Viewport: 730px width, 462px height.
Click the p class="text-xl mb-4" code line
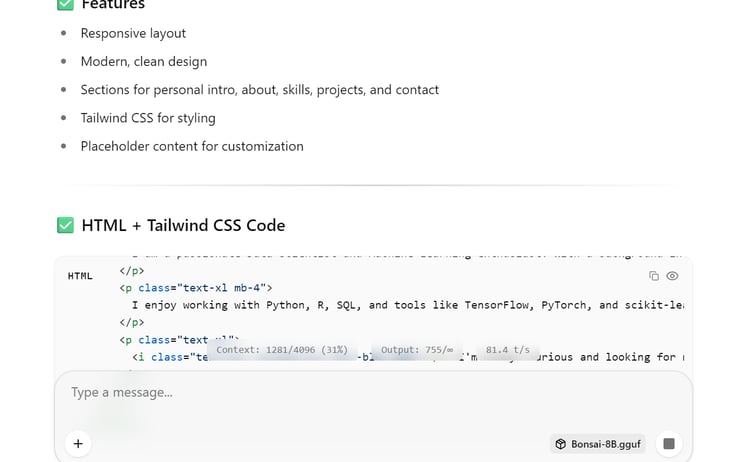(196, 288)
